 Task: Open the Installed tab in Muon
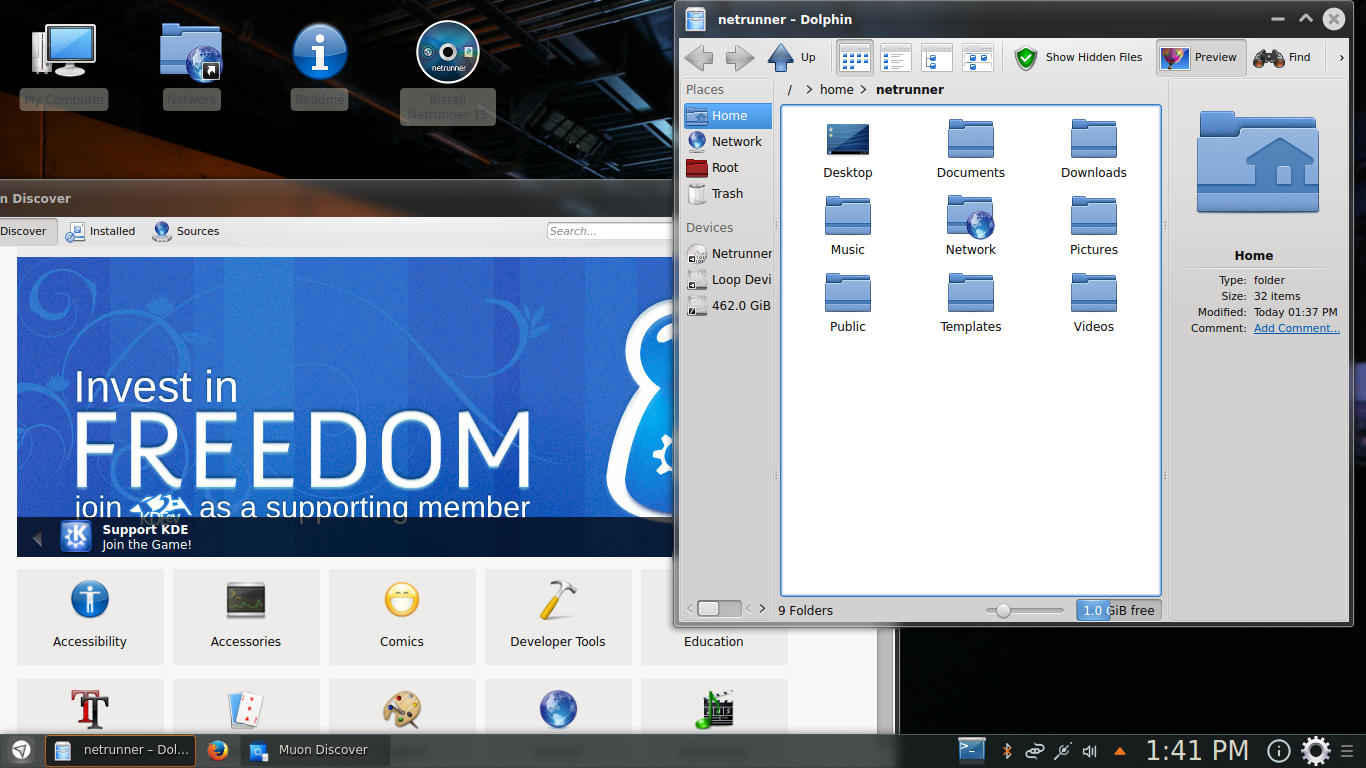click(x=100, y=231)
